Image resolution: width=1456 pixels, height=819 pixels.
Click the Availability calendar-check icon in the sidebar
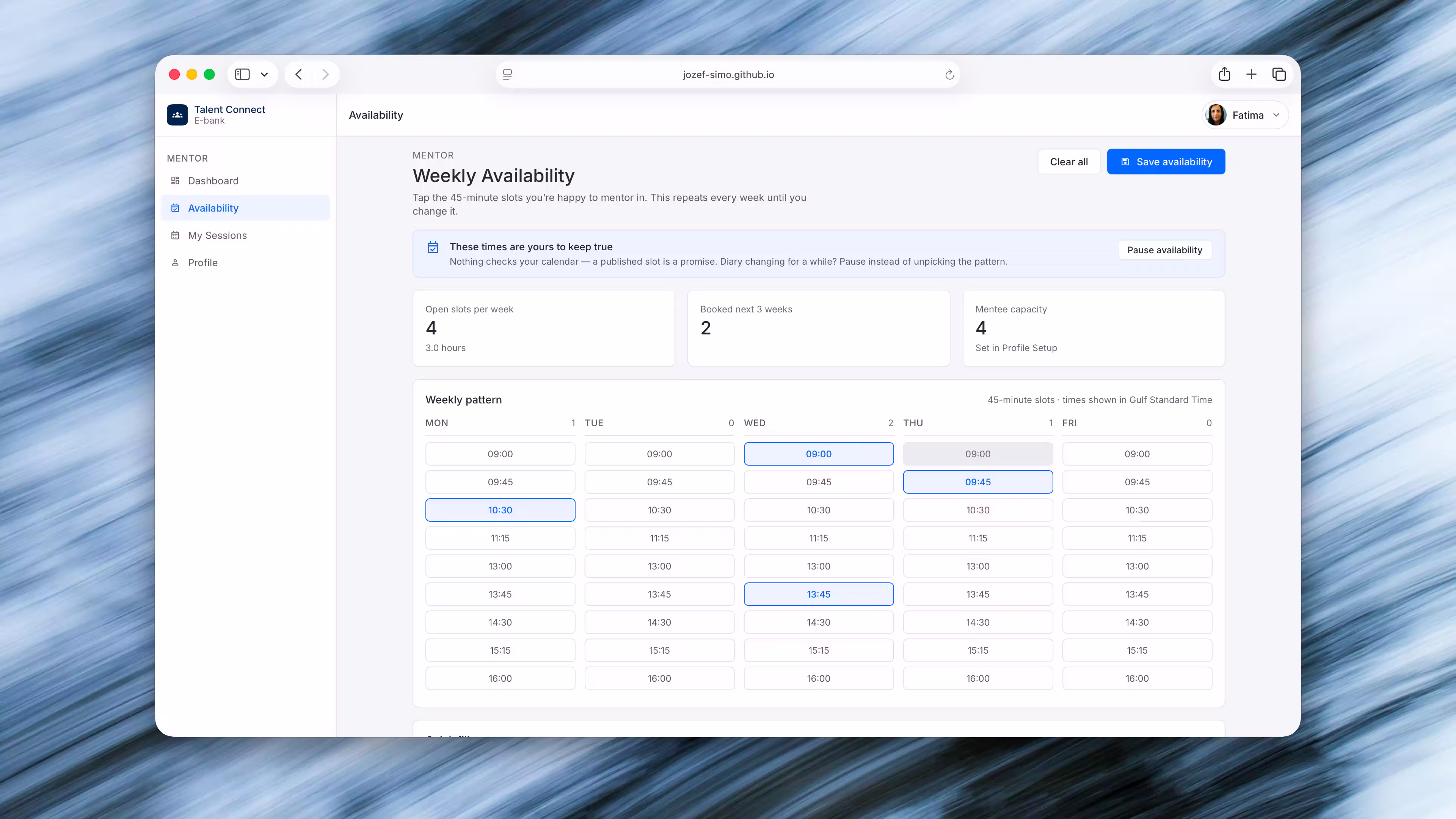[175, 208]
